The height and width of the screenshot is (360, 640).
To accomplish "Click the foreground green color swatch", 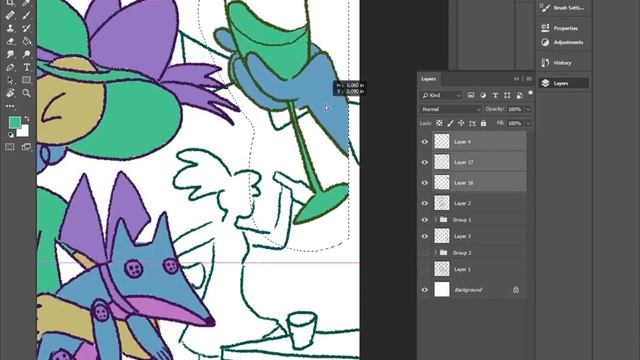I will [x=15, y=122].
